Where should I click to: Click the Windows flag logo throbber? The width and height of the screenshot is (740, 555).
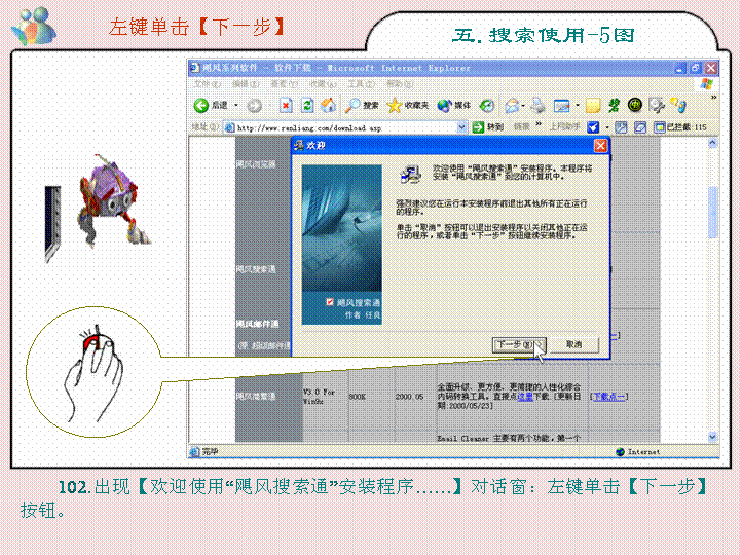point(707,84)
